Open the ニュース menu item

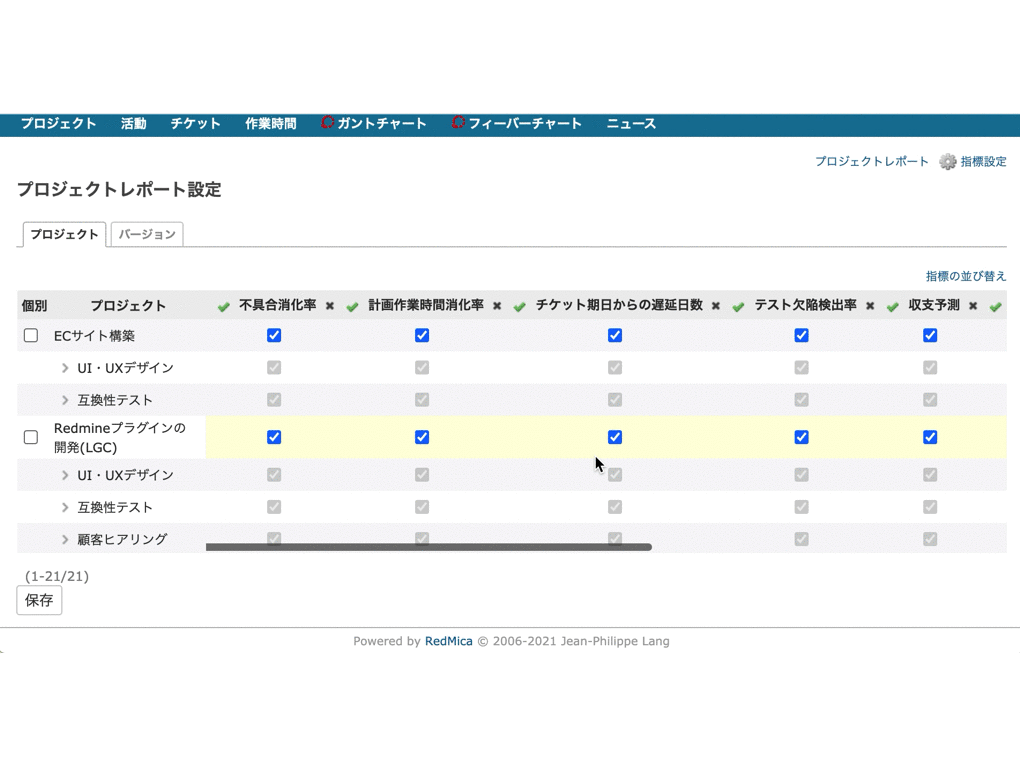[631, 124]
